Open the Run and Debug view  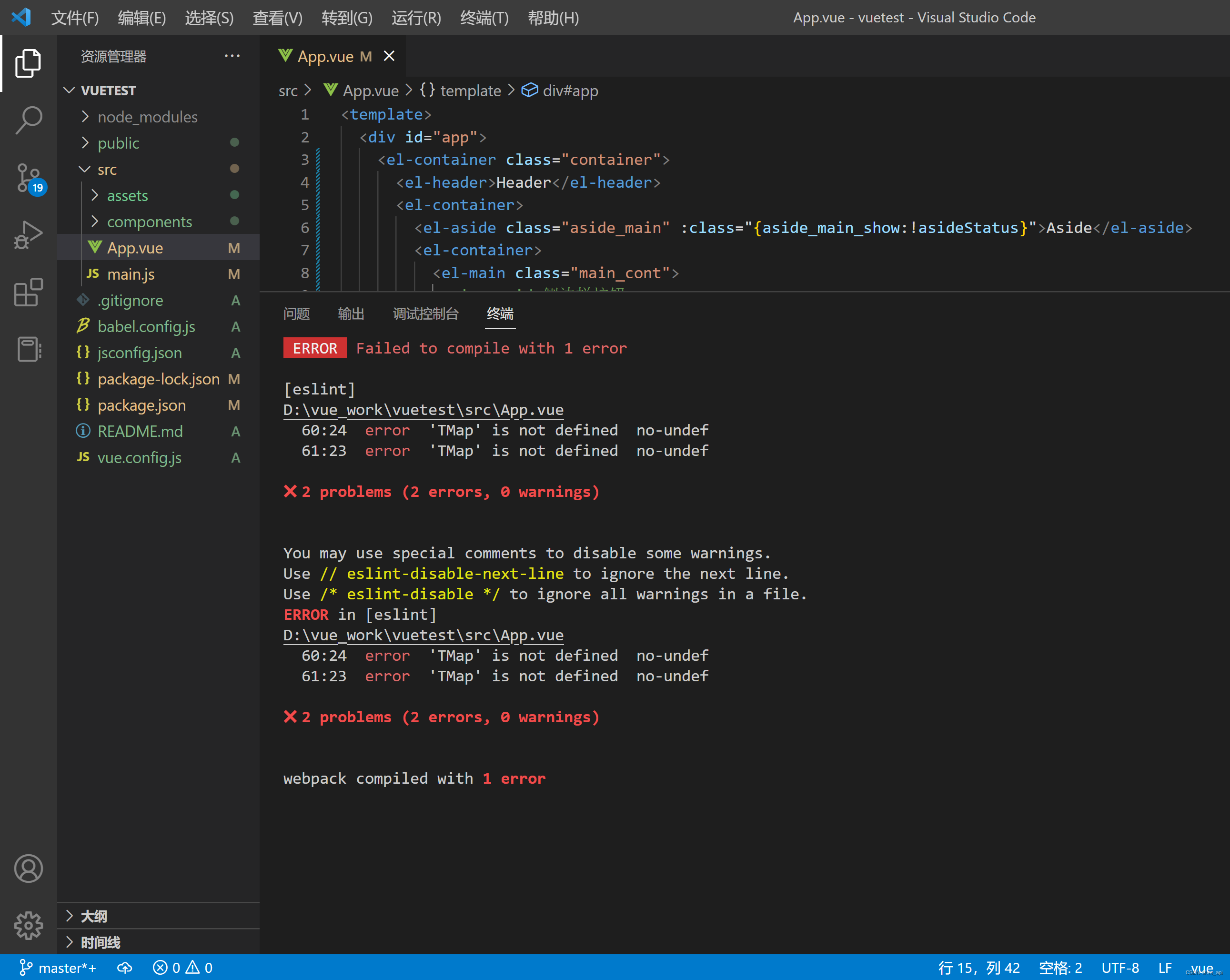point(28,235)
